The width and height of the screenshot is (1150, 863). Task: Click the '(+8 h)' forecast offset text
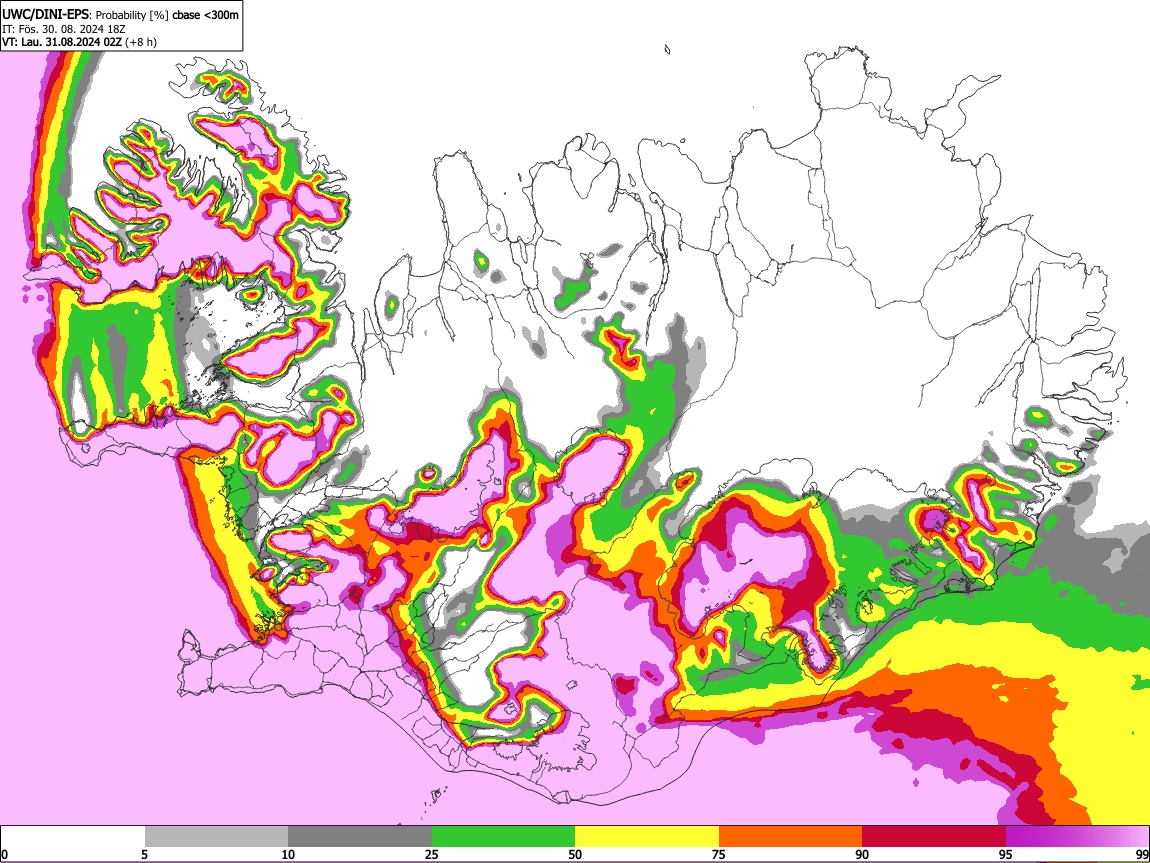(x=141, y=42)
